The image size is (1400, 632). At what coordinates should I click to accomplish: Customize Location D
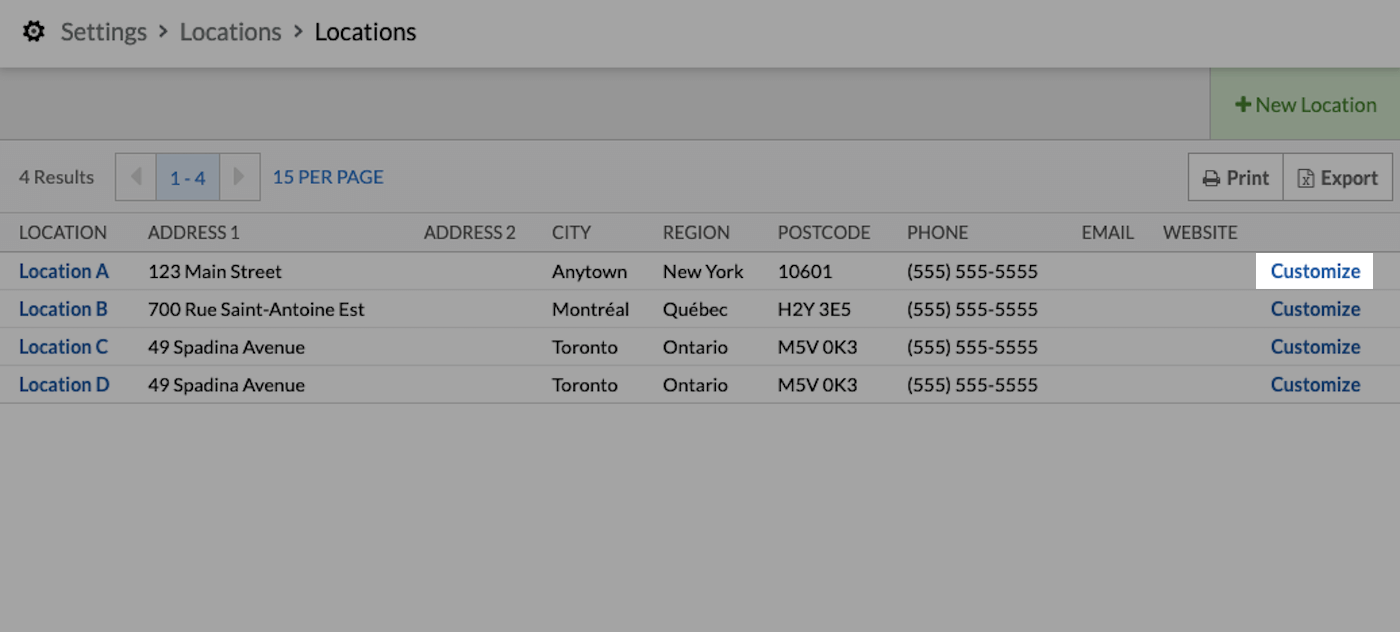point(1315,385)
